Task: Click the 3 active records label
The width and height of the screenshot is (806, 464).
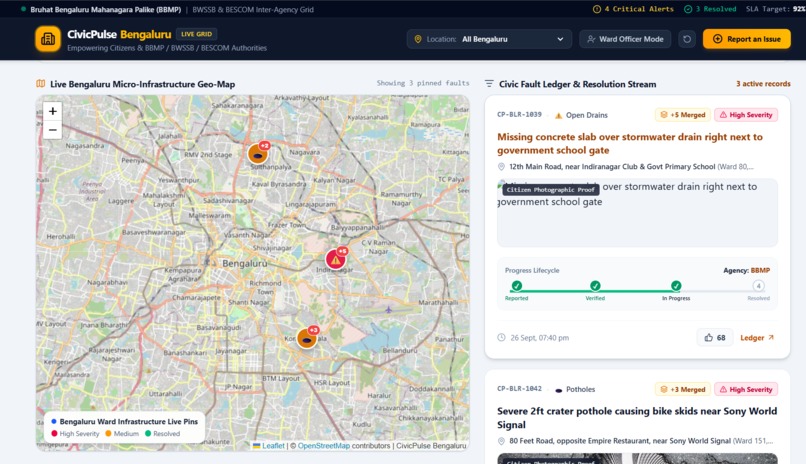Action: tap(763, 84)
